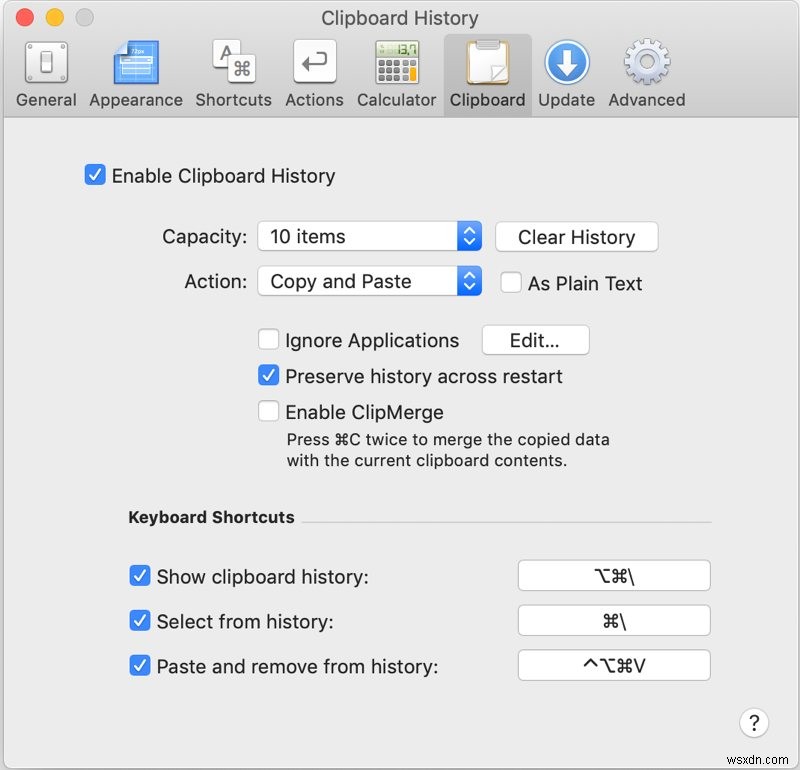This screenshot has height=770, width=800.
Task: Select the Clipboard toolbar icon
Action: coord(487,62)
